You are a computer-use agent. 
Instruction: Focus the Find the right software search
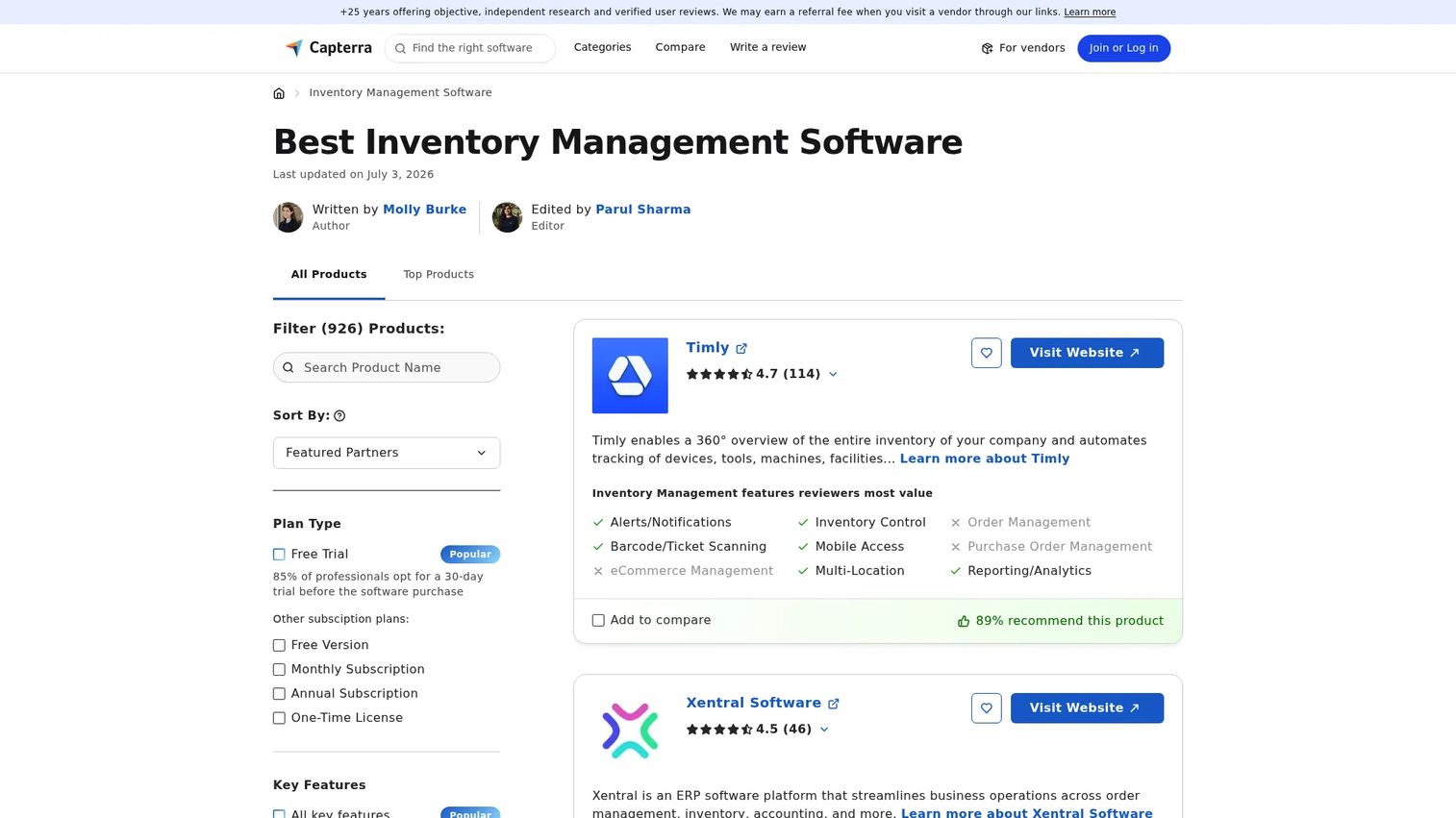pyautogui.click(x=470, y=48)
